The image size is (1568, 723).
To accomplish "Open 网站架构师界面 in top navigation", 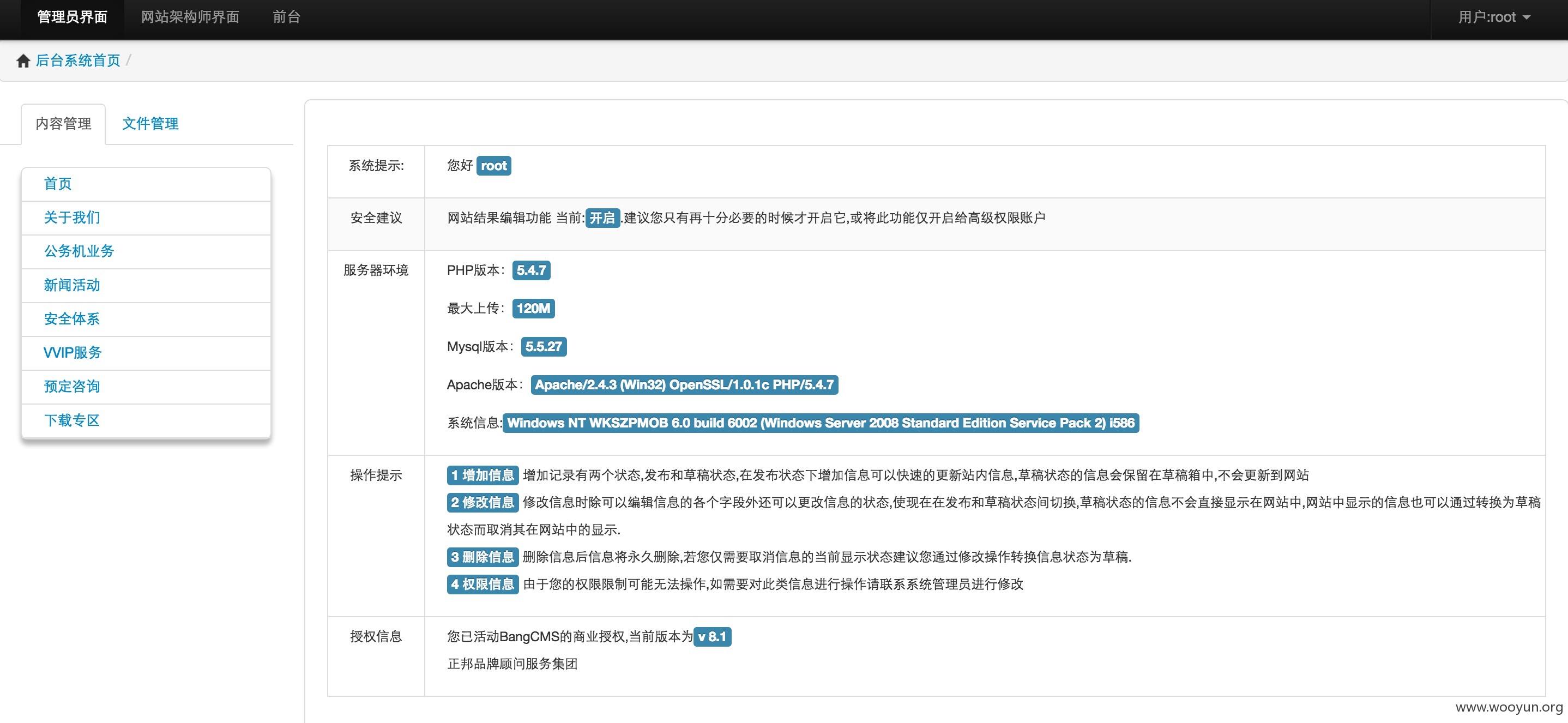I will click(x=190, y=17).
